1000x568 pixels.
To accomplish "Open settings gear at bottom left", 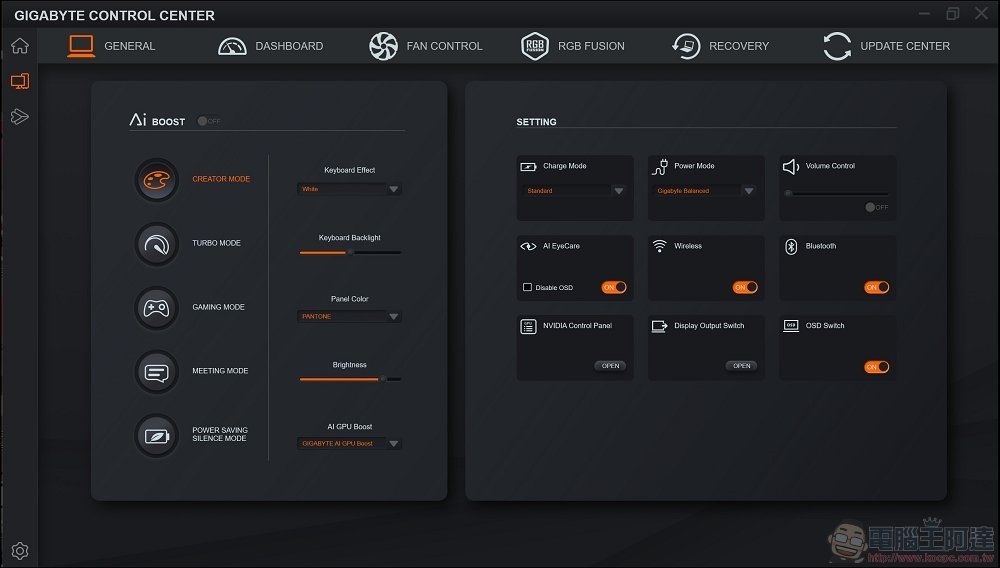I will [20, 551].
